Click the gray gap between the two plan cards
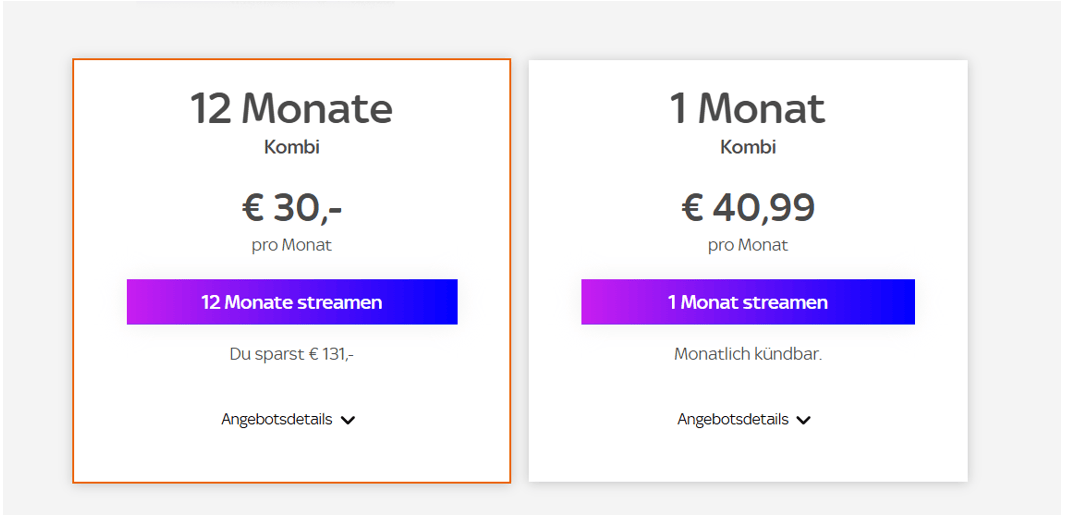The width and height of the screenshot is (1066, 517). click(520, 270)
